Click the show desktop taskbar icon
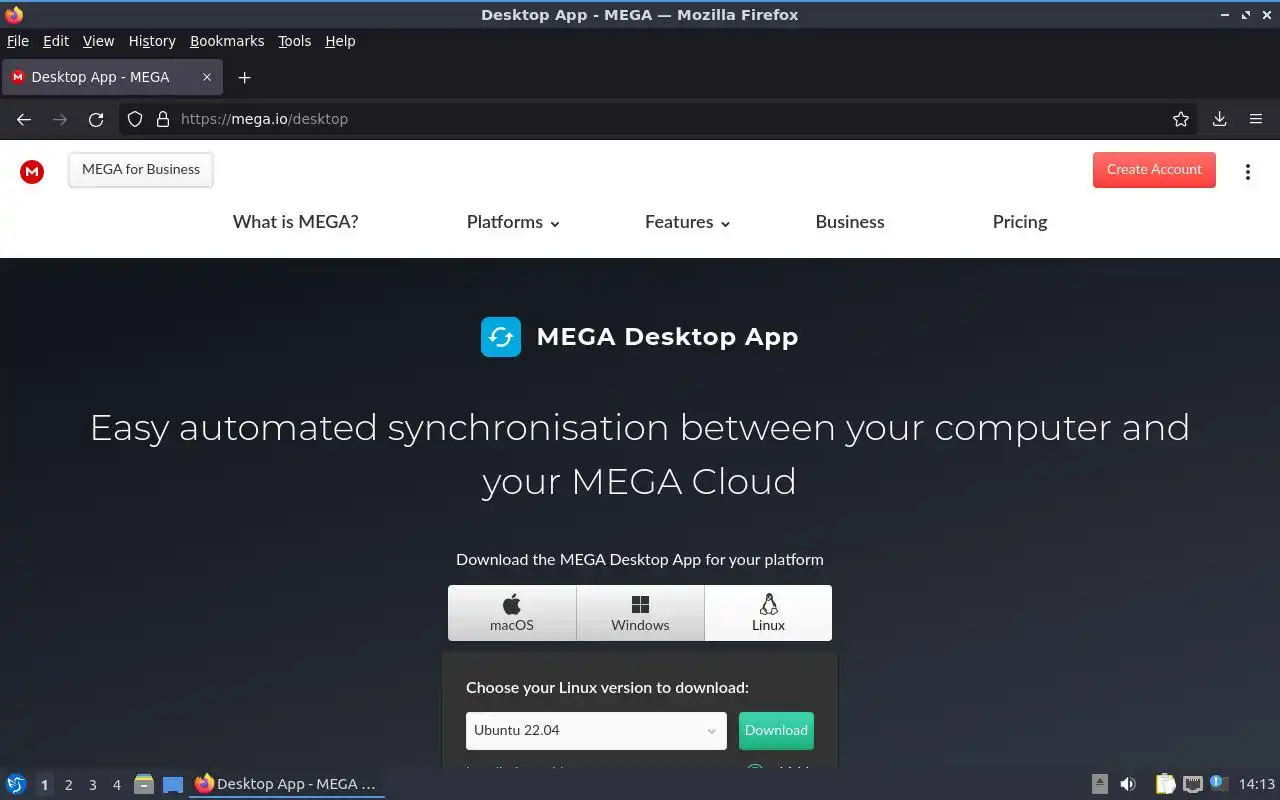This screenshot has height=800, width=1280. click(173, 784)
